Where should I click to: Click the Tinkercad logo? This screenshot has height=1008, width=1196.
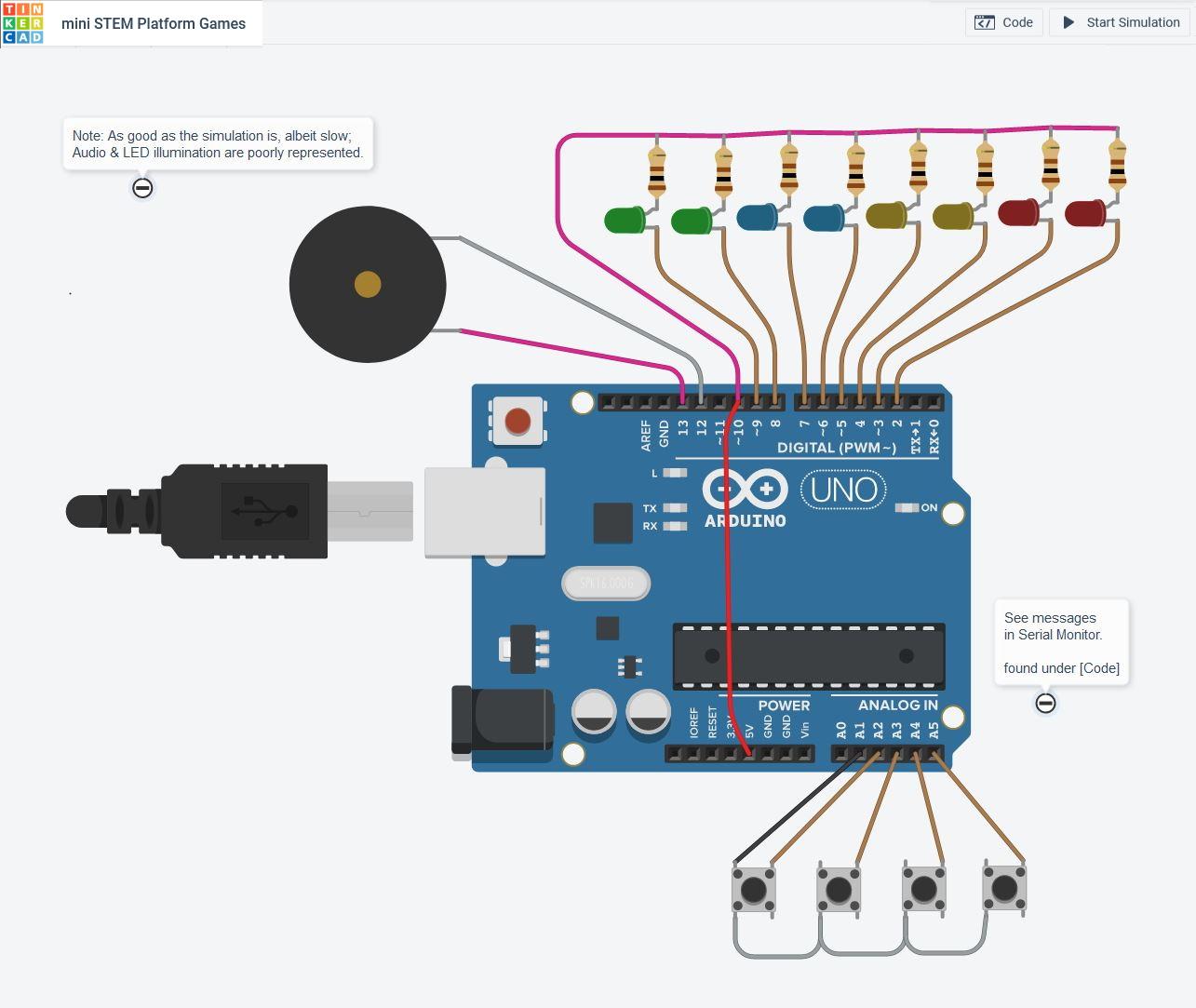tap(22, 23)
